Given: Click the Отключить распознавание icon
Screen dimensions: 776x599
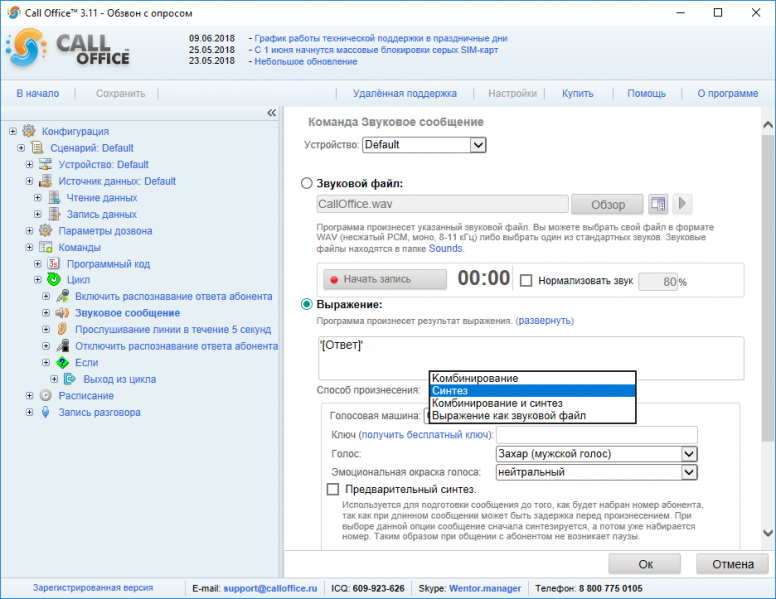Looking at the screenshot, I should point(62,346).
